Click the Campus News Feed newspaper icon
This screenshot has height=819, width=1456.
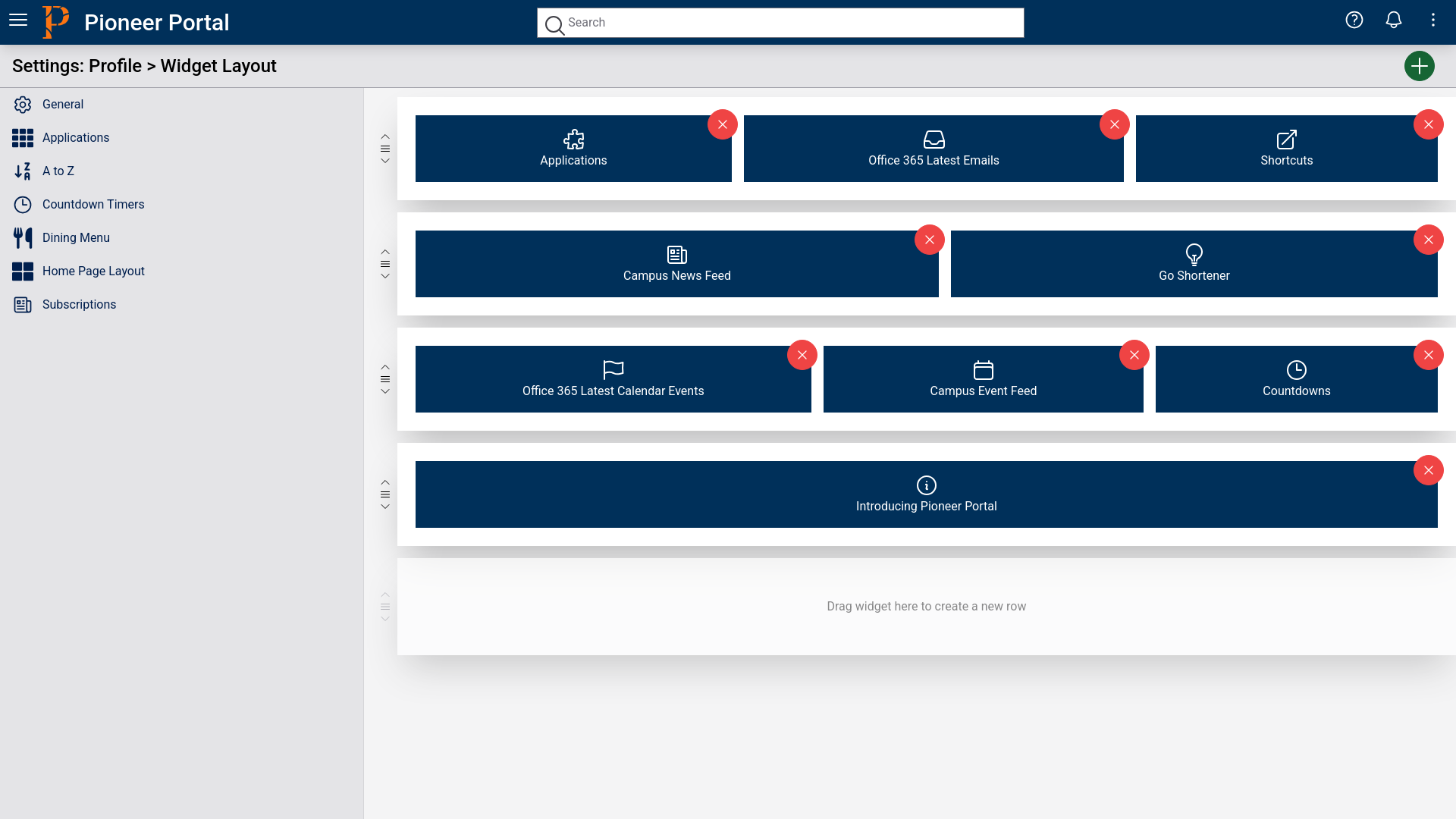(x=677, y=254)
